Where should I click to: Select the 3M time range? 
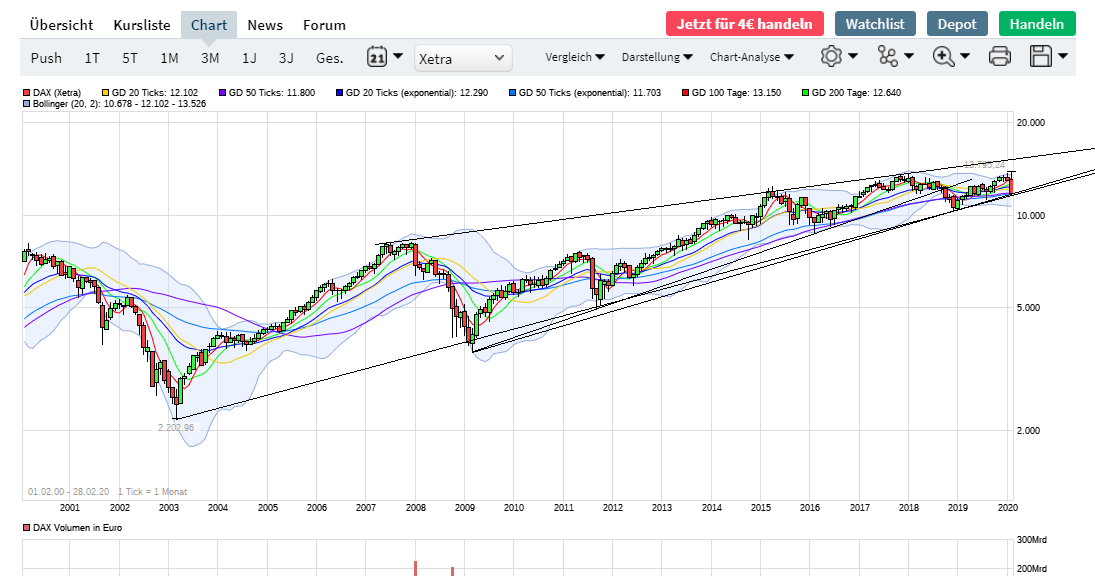(210, 58)
